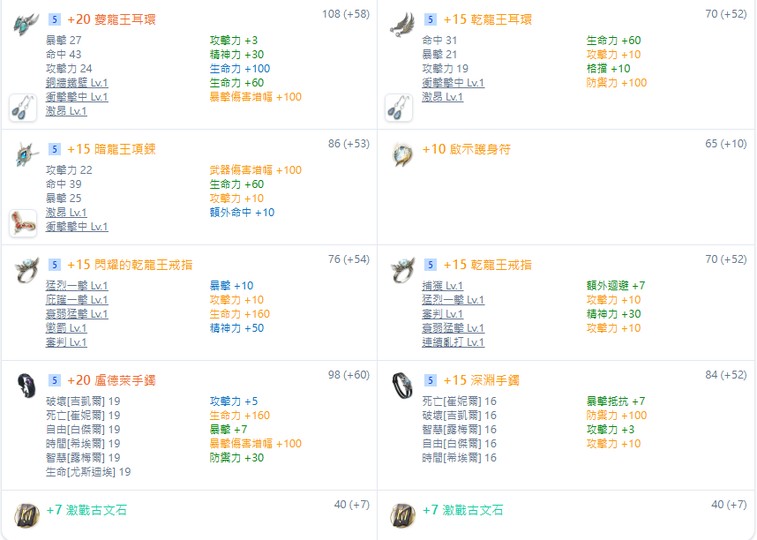Click the 盧德萊手鐲 bracelet icon

26,385
